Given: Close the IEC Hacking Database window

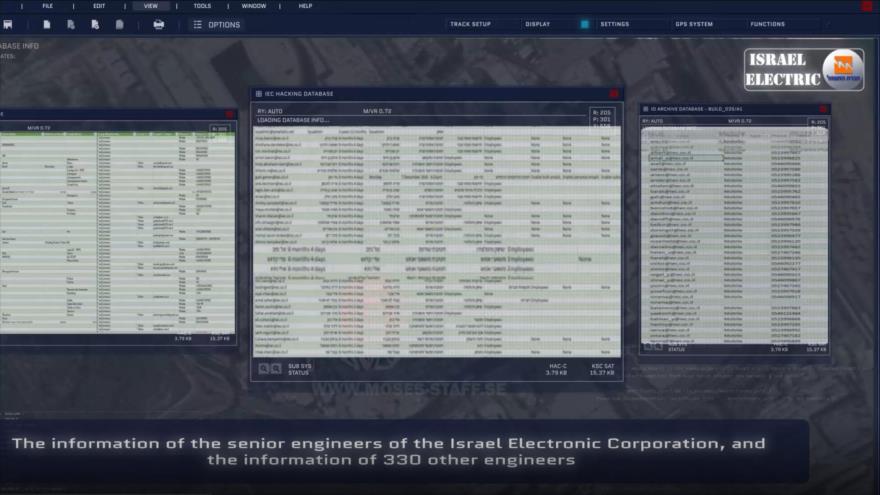Looking at the screenshot, I should click(613, 94).
